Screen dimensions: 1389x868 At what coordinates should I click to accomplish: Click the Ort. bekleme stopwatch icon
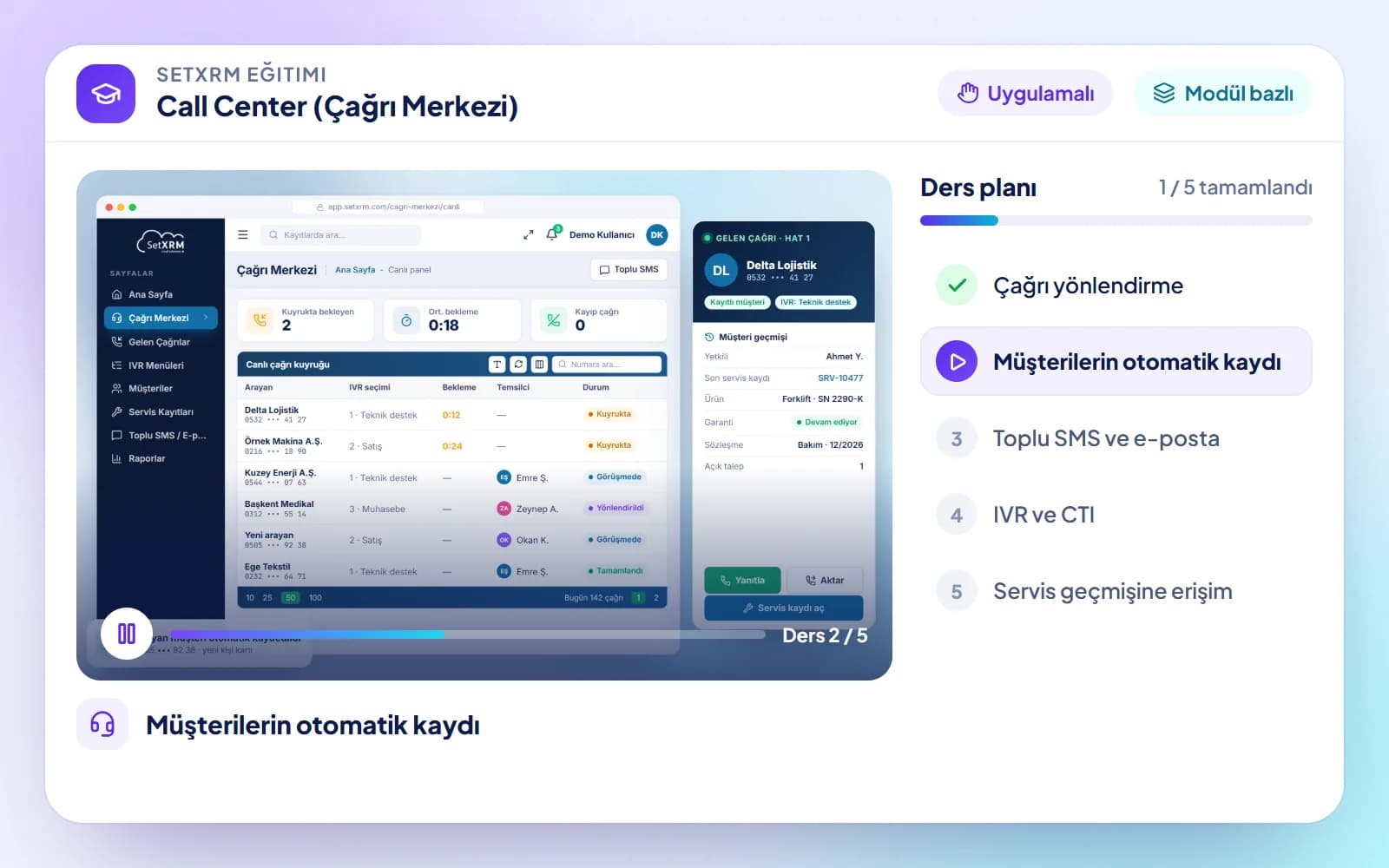405,320
